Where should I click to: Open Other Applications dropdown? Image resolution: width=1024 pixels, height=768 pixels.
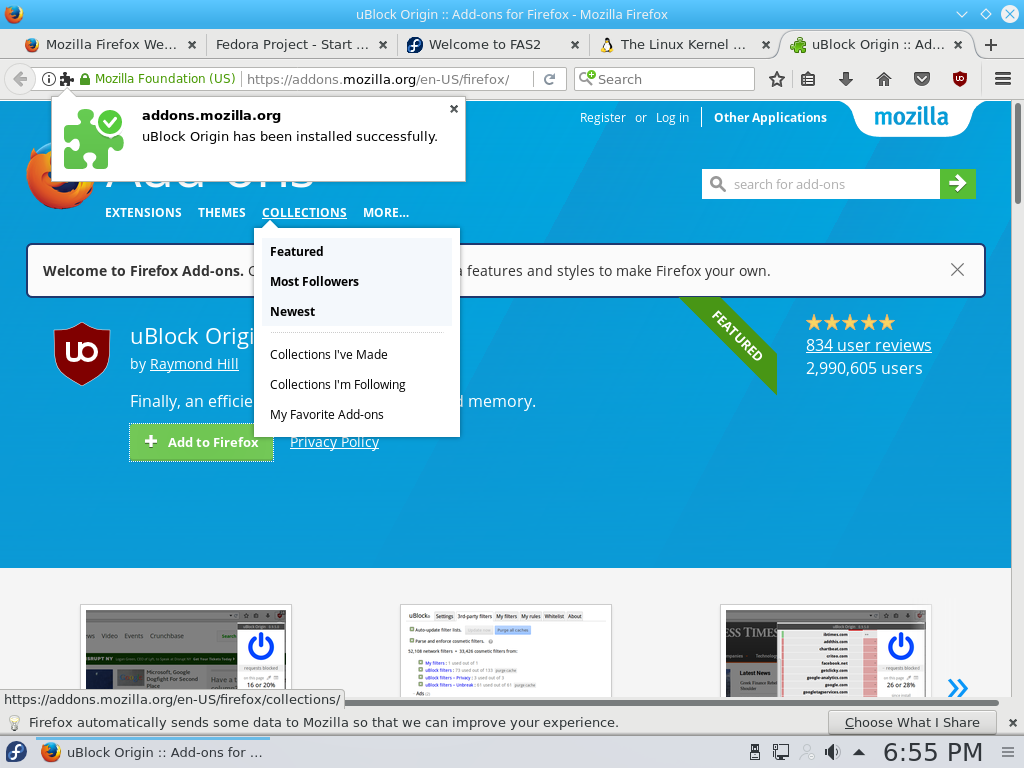770,118
